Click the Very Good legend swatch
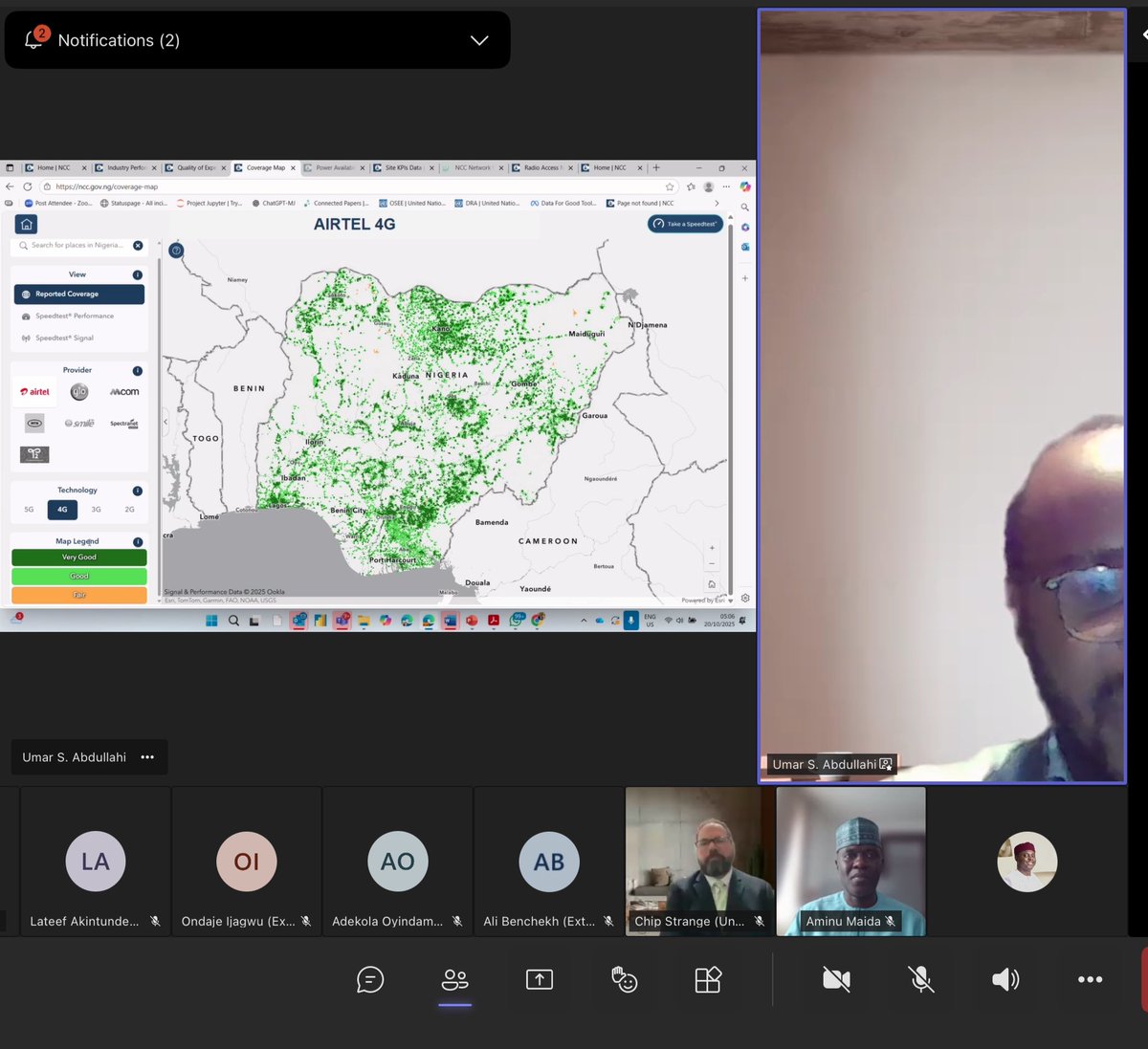The height and width of the screenshot is (1049, 1148). (79, 557)
